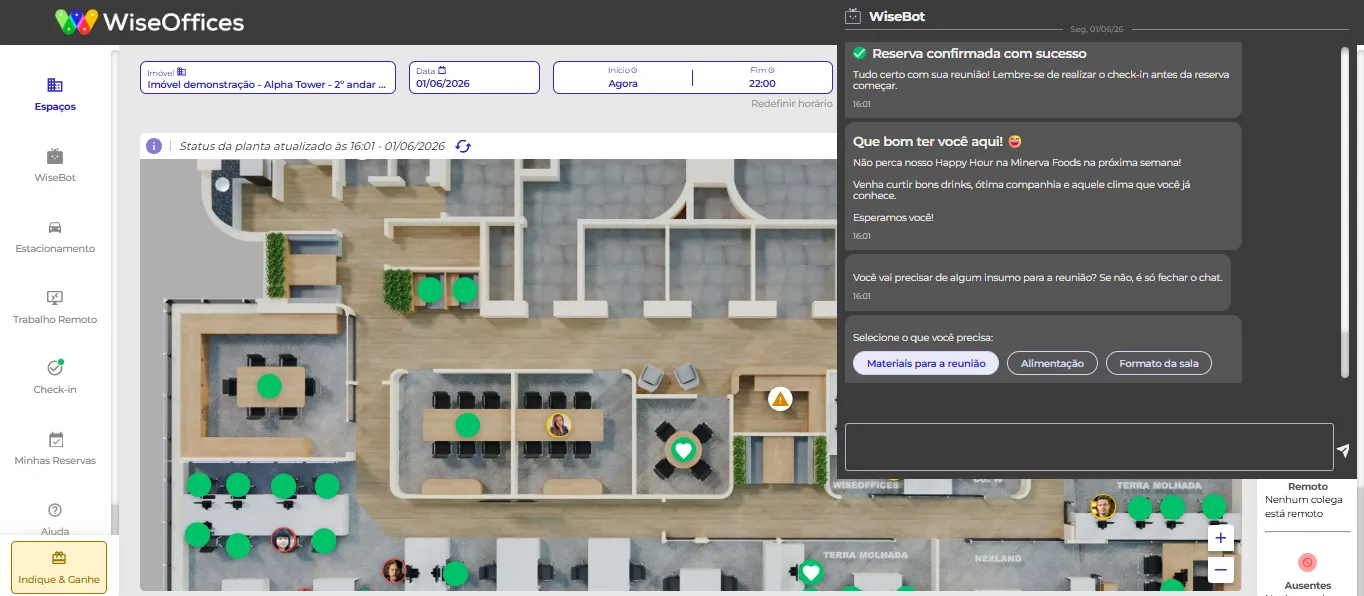Open Minhas Reservas in sidebar

55,448
